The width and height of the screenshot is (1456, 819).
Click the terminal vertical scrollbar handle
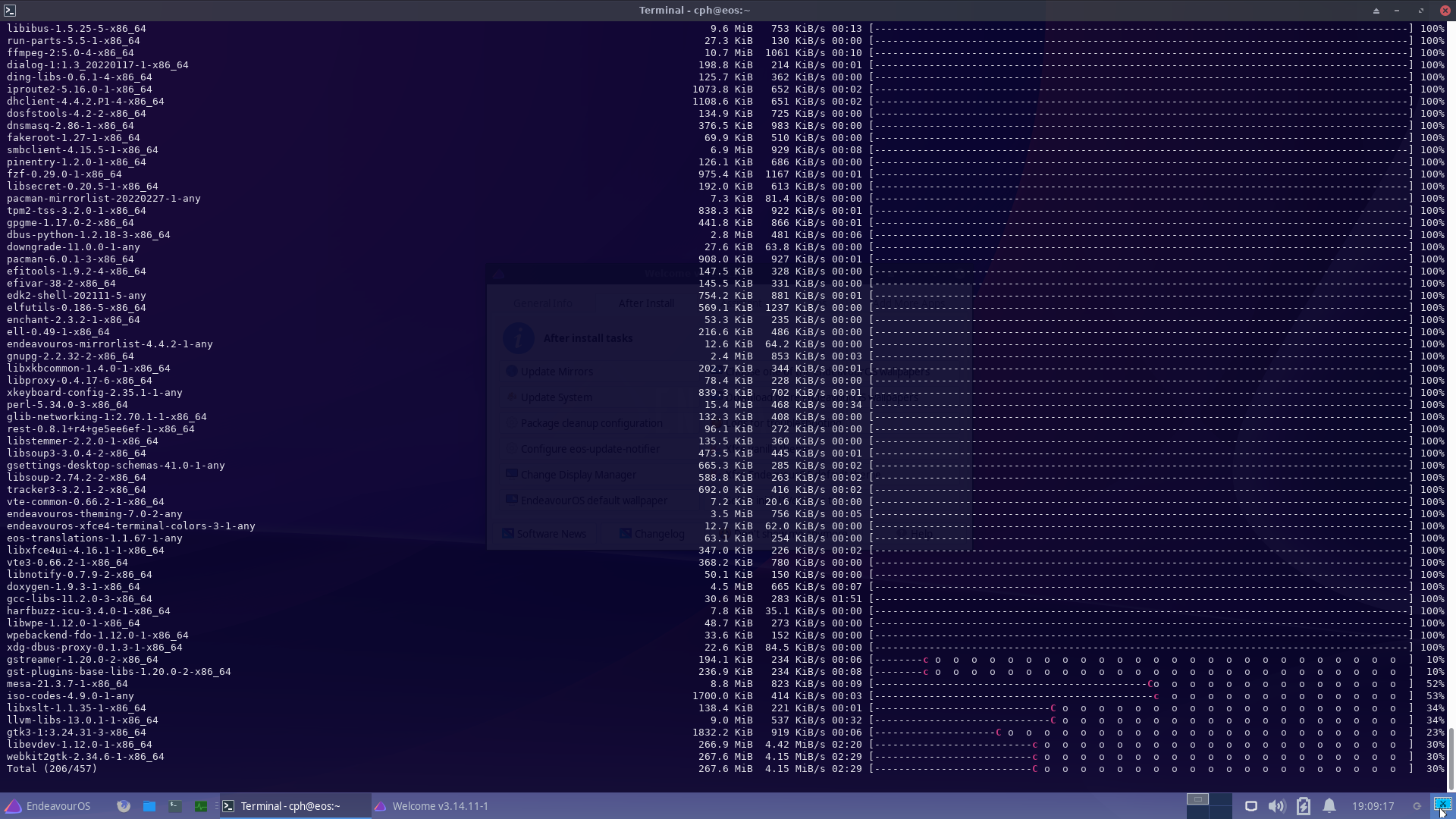1451,758
